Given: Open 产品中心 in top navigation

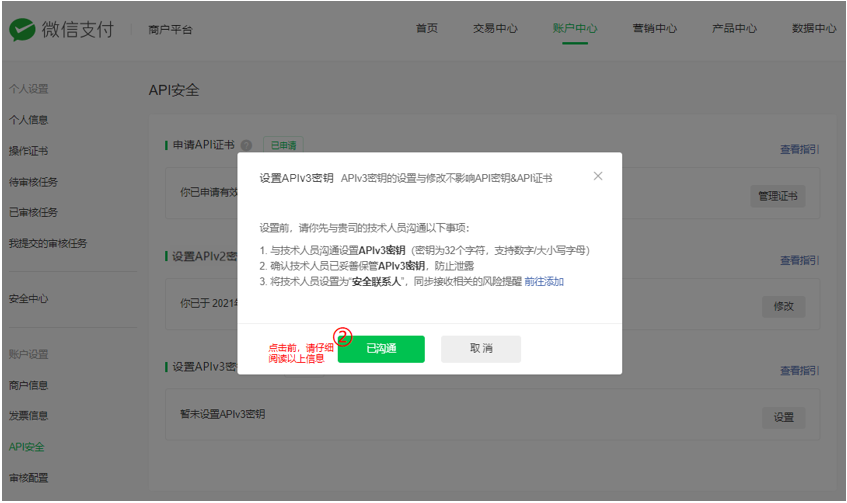Looking at the screenshot, I should (734, 29).
